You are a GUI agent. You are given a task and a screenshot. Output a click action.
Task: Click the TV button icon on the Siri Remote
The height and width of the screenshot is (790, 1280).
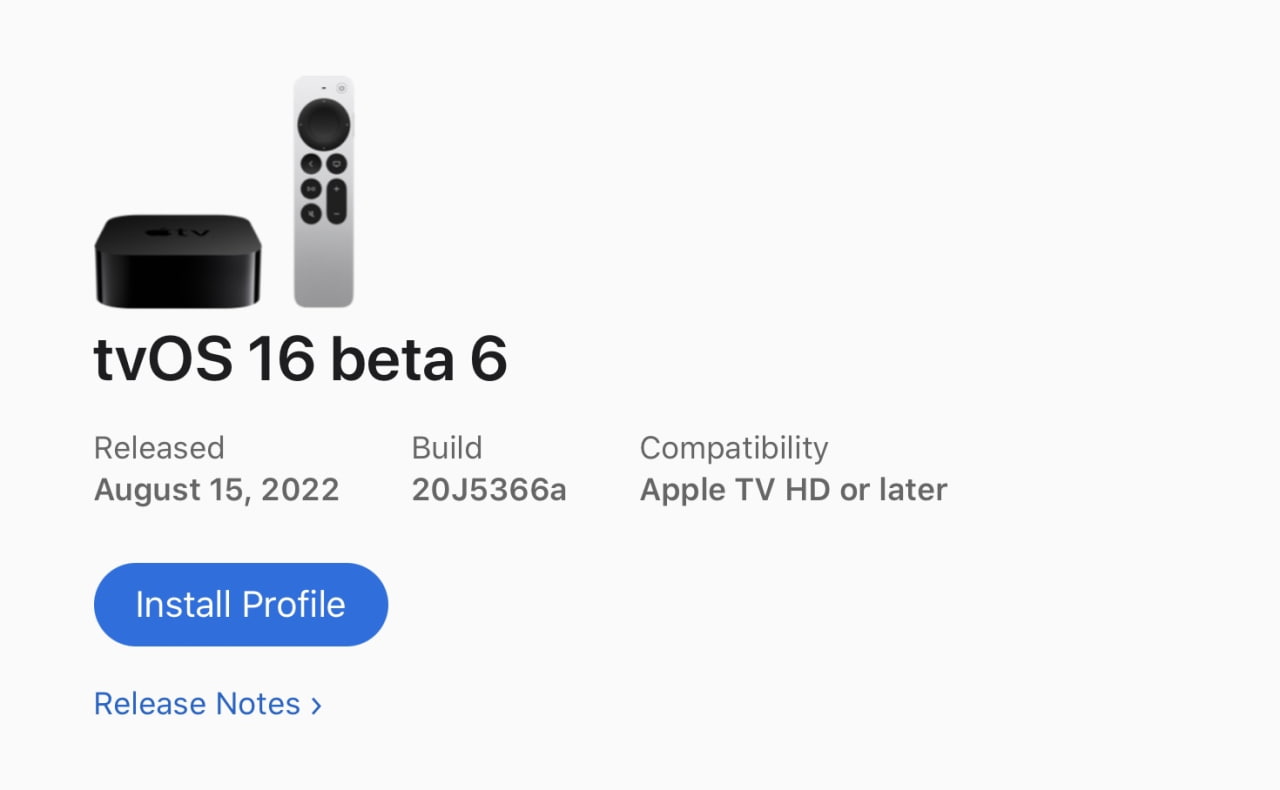tap(336, 163)
